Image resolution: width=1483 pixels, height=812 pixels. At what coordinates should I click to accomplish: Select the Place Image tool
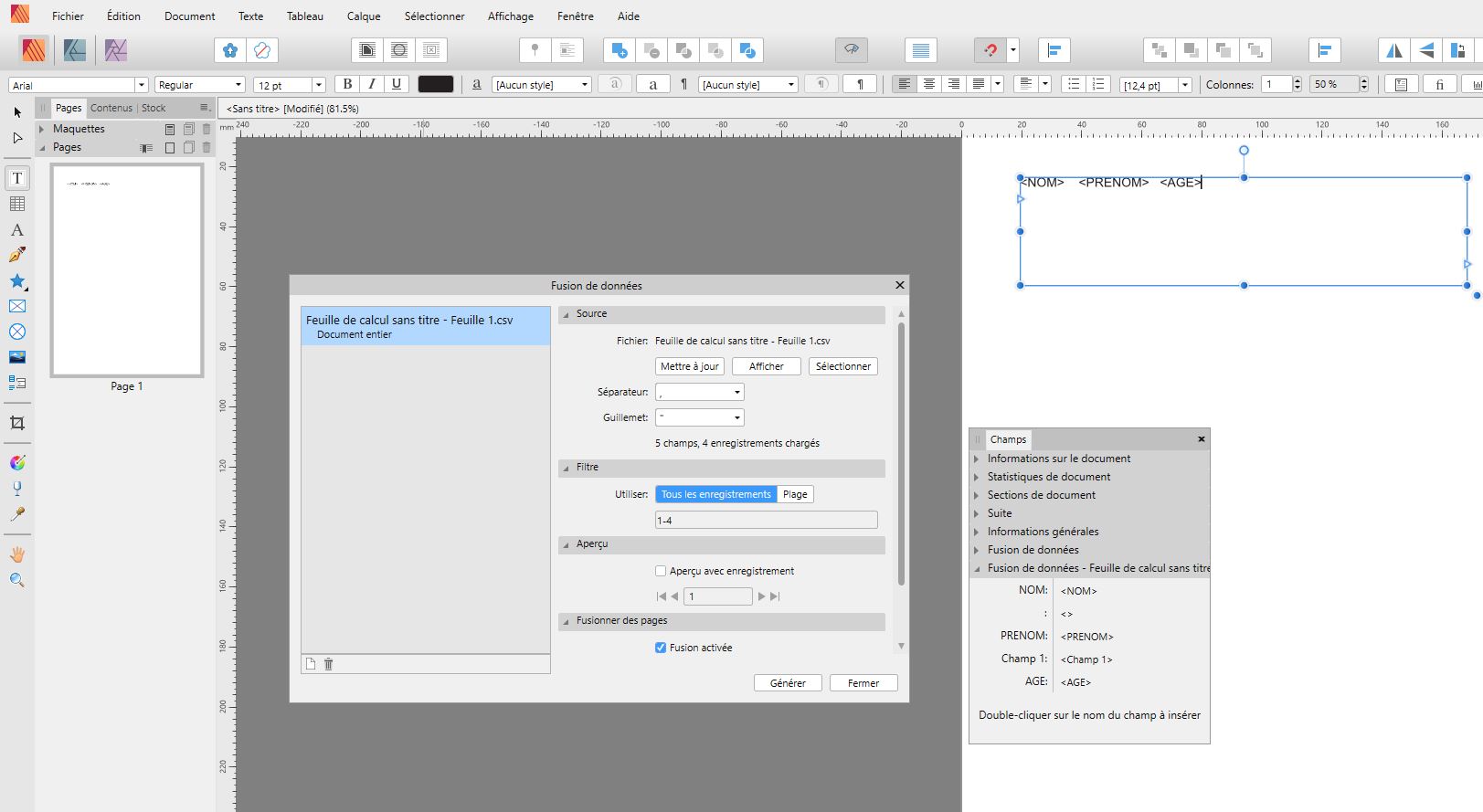point(16,357)
